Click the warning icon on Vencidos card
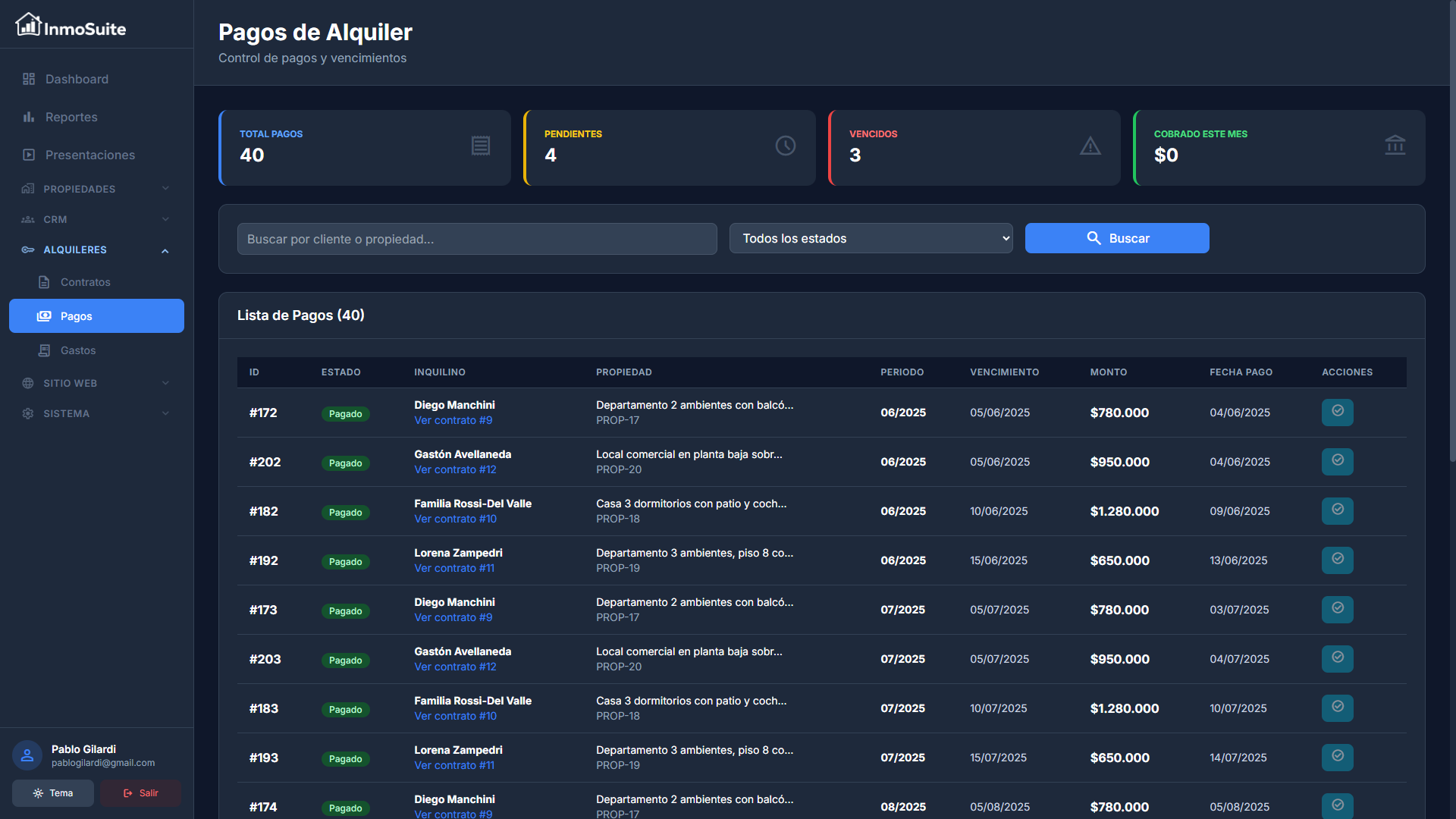This screenshot has height=819, width=1456. [1090, 146]
